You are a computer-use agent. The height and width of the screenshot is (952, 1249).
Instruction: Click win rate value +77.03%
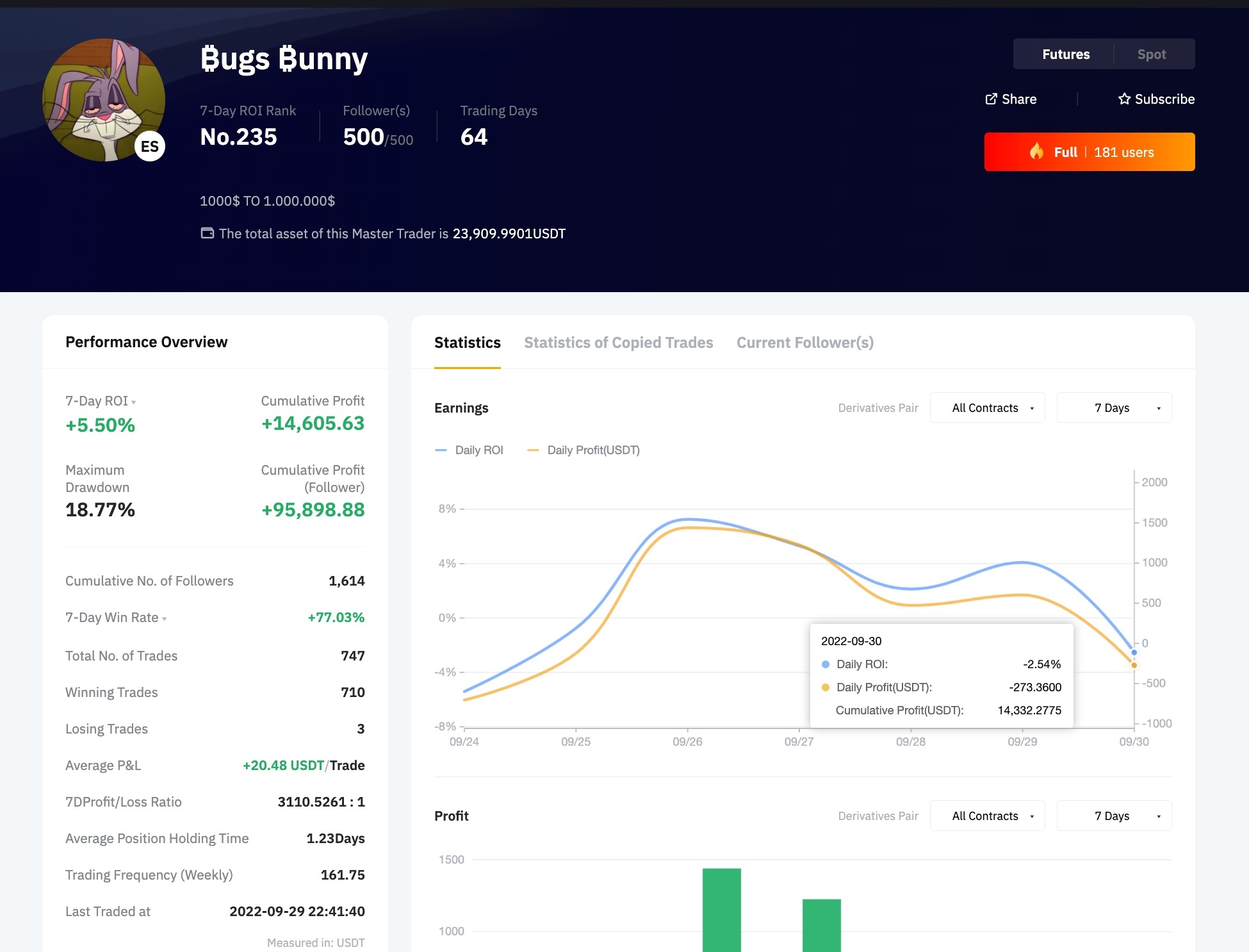[336, 617]
